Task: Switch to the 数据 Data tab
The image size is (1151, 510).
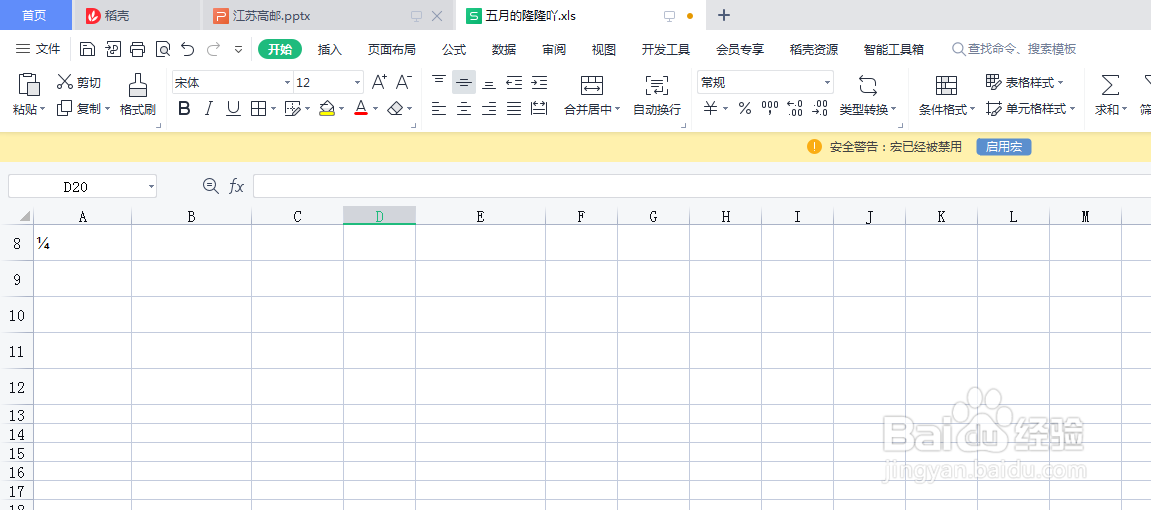Action: [x=504, y=49]
